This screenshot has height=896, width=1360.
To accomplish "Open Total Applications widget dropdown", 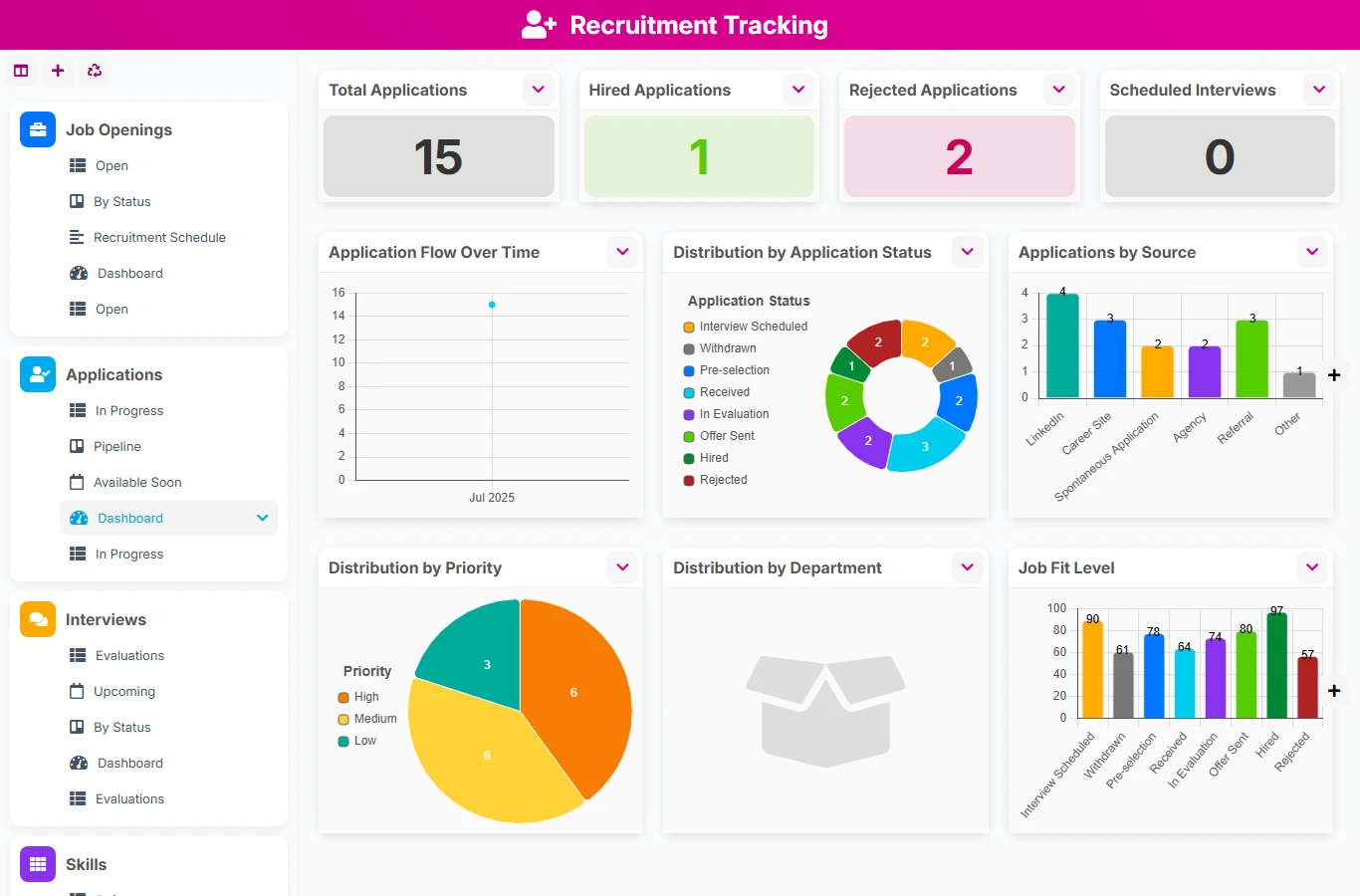I will (539, 90).
